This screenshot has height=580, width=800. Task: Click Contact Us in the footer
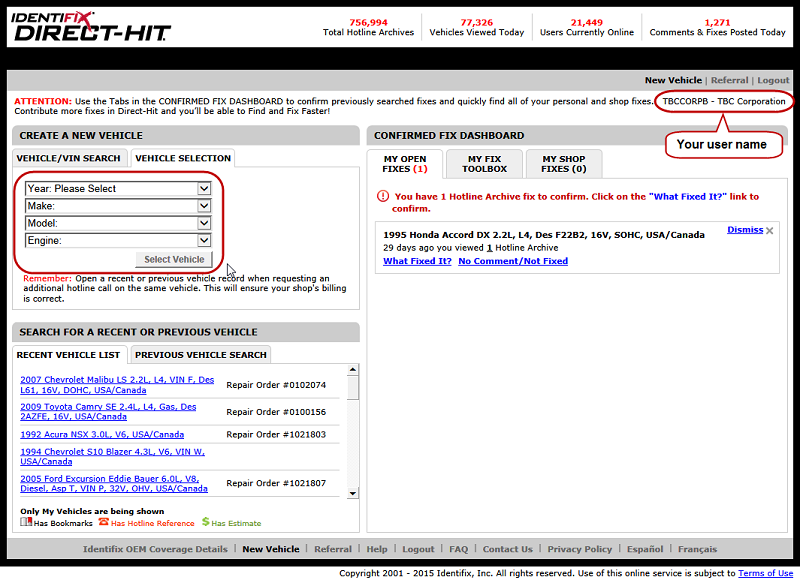pos(508,549)
